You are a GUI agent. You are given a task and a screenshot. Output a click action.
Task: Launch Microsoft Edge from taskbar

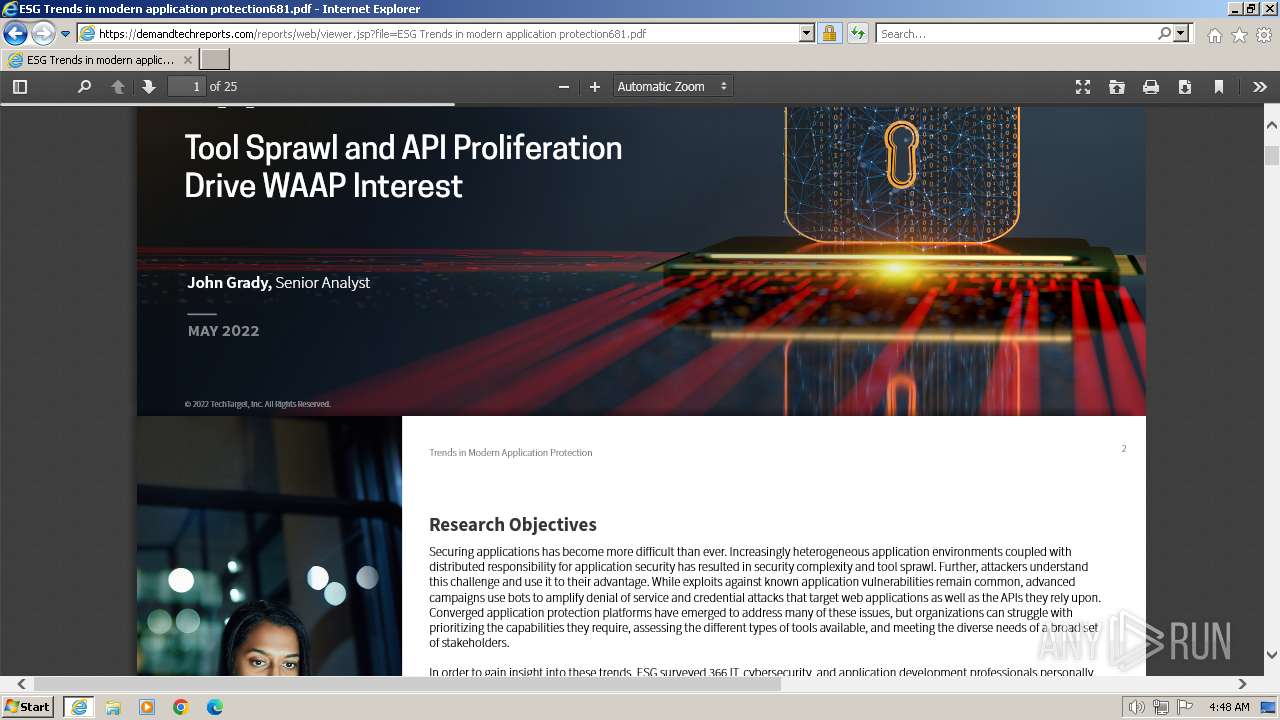click(215, 707)
